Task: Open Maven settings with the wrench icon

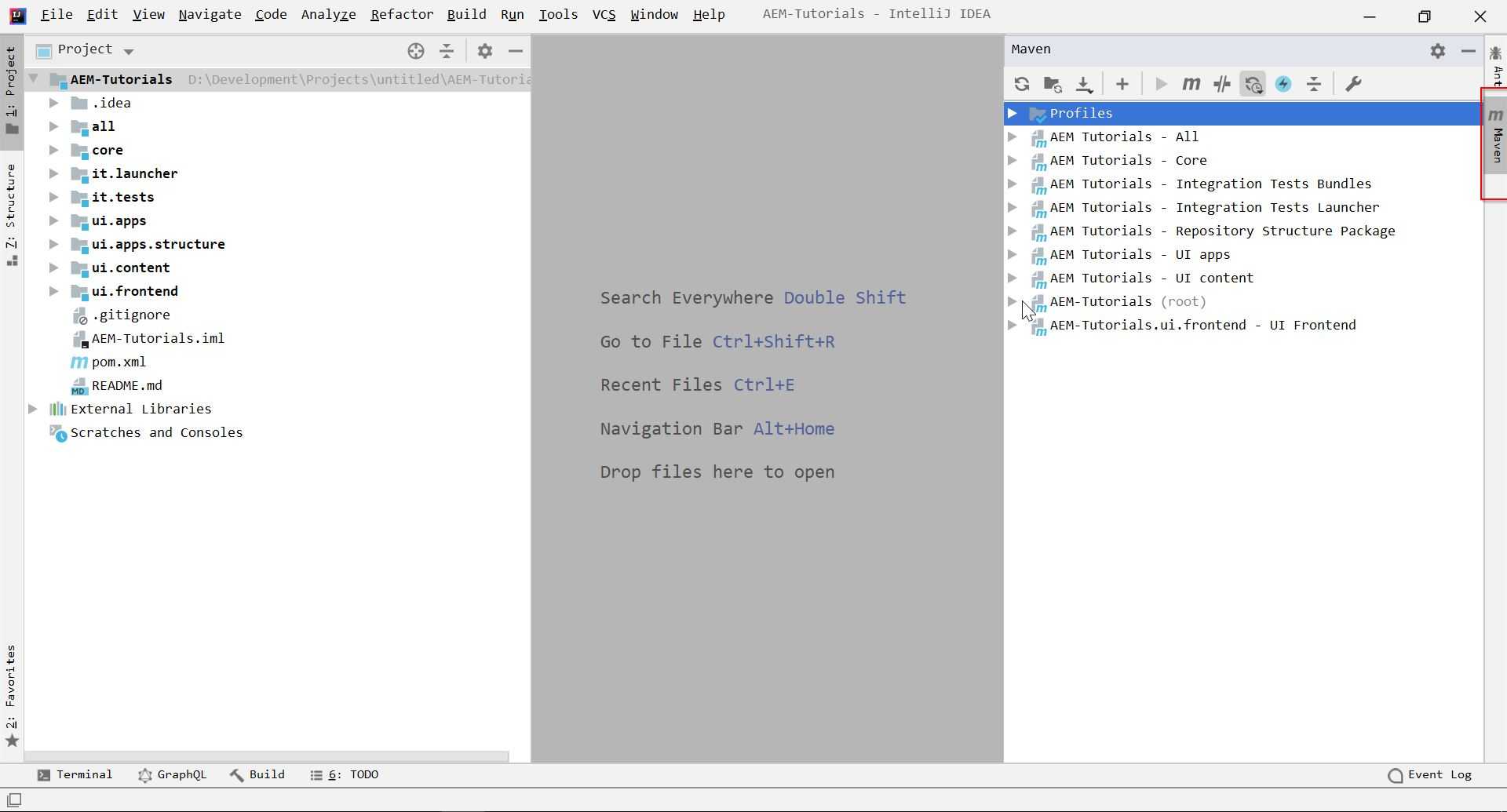Action: 1354,84
